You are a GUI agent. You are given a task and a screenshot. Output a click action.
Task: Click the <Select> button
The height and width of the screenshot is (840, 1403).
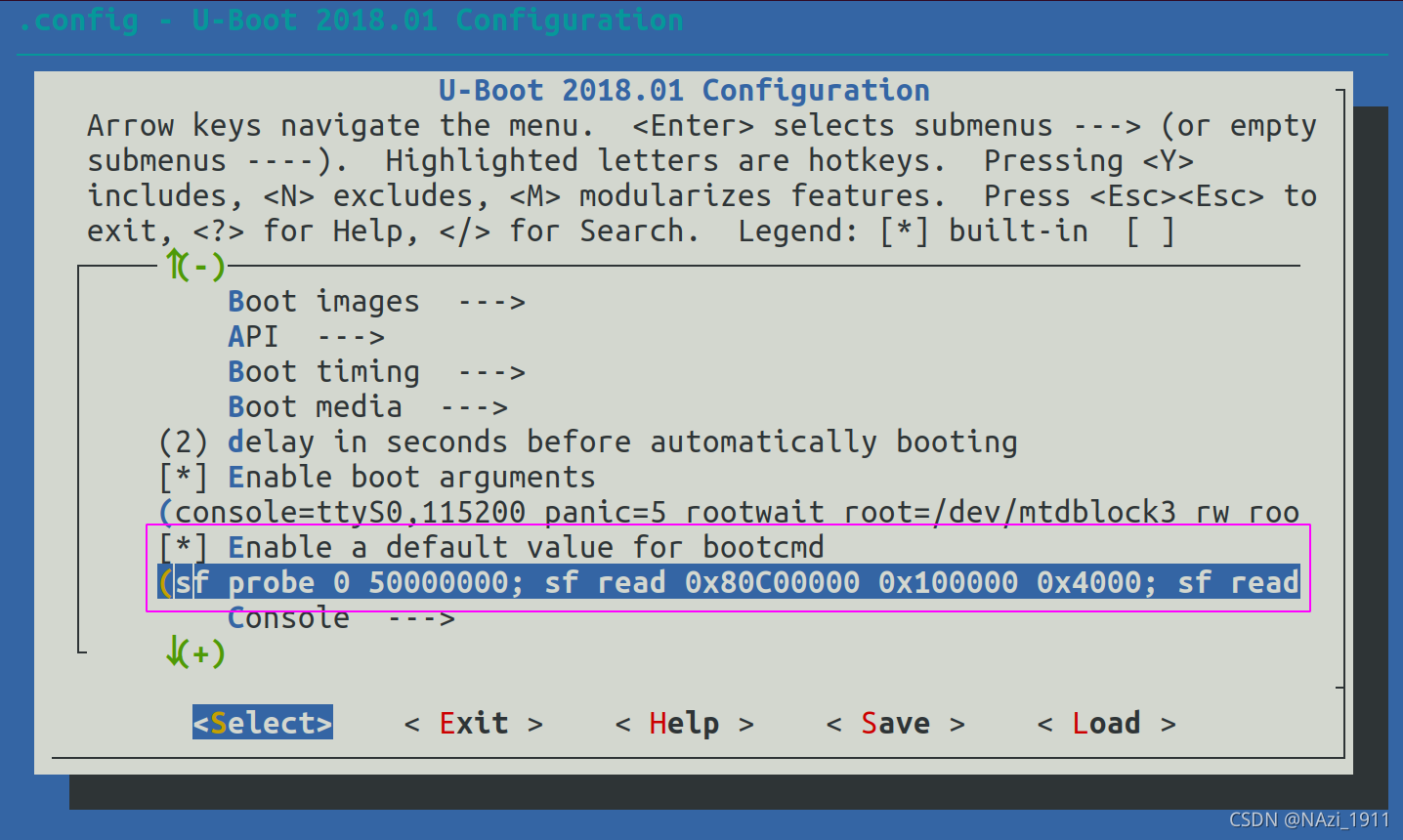[263, 723]
